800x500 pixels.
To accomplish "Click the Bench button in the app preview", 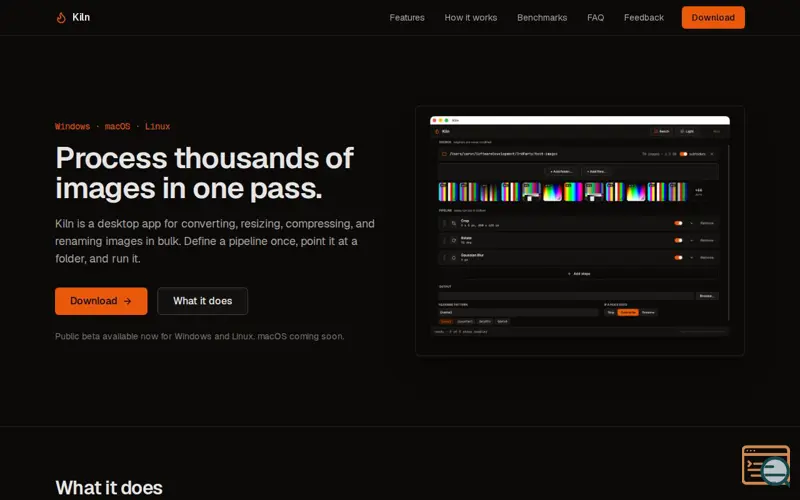I will (661, 132).
